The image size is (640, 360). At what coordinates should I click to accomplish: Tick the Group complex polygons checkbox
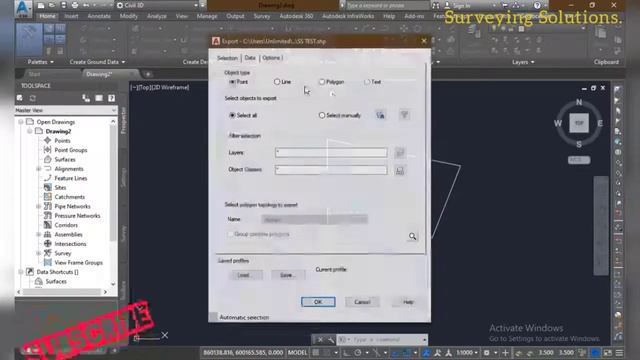click(x=230, y=234)
